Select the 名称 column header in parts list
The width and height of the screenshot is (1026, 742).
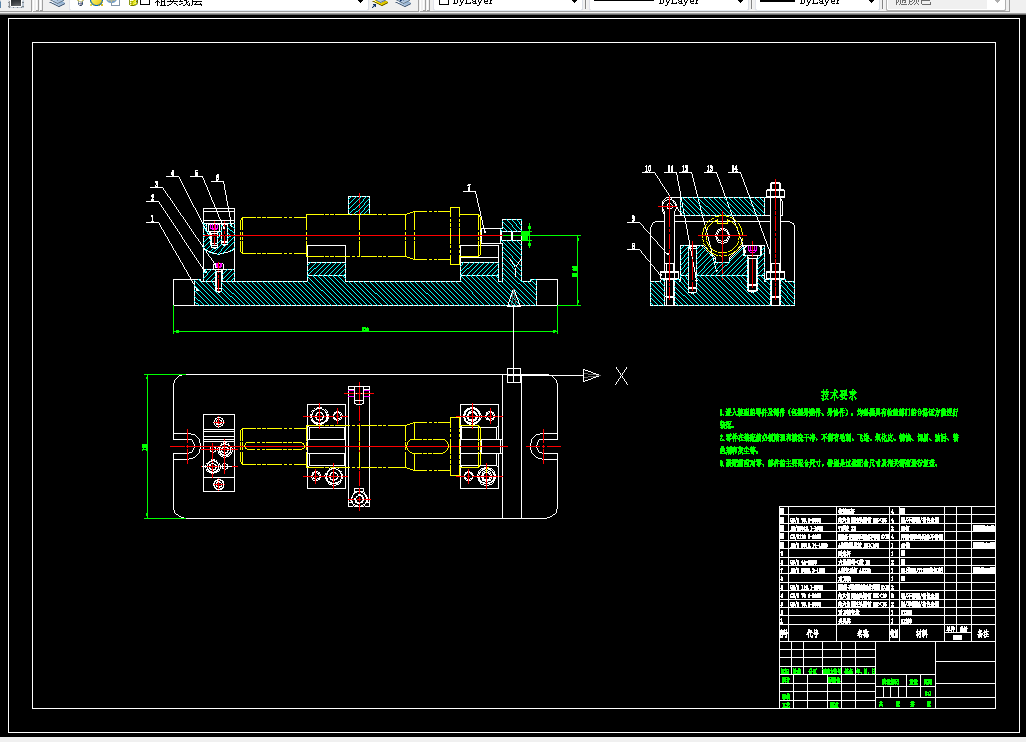coord(863,633)
